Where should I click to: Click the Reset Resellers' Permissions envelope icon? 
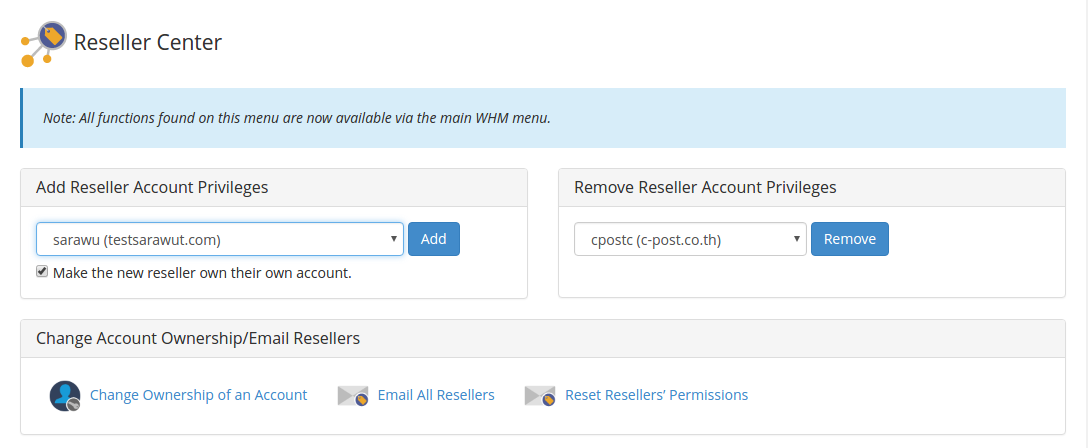[x=540, y=396]
